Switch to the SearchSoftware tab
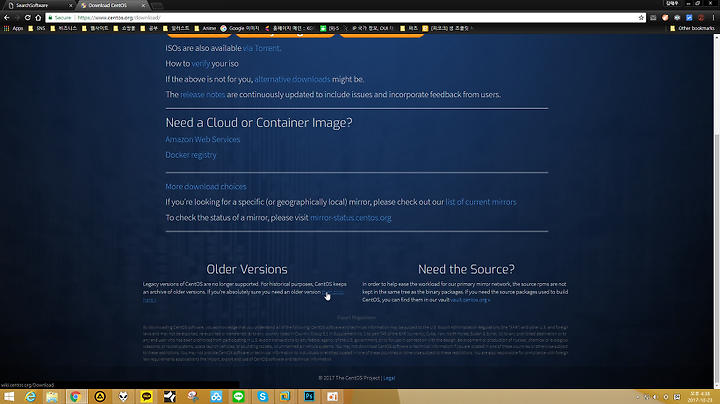 coord(39,6)
